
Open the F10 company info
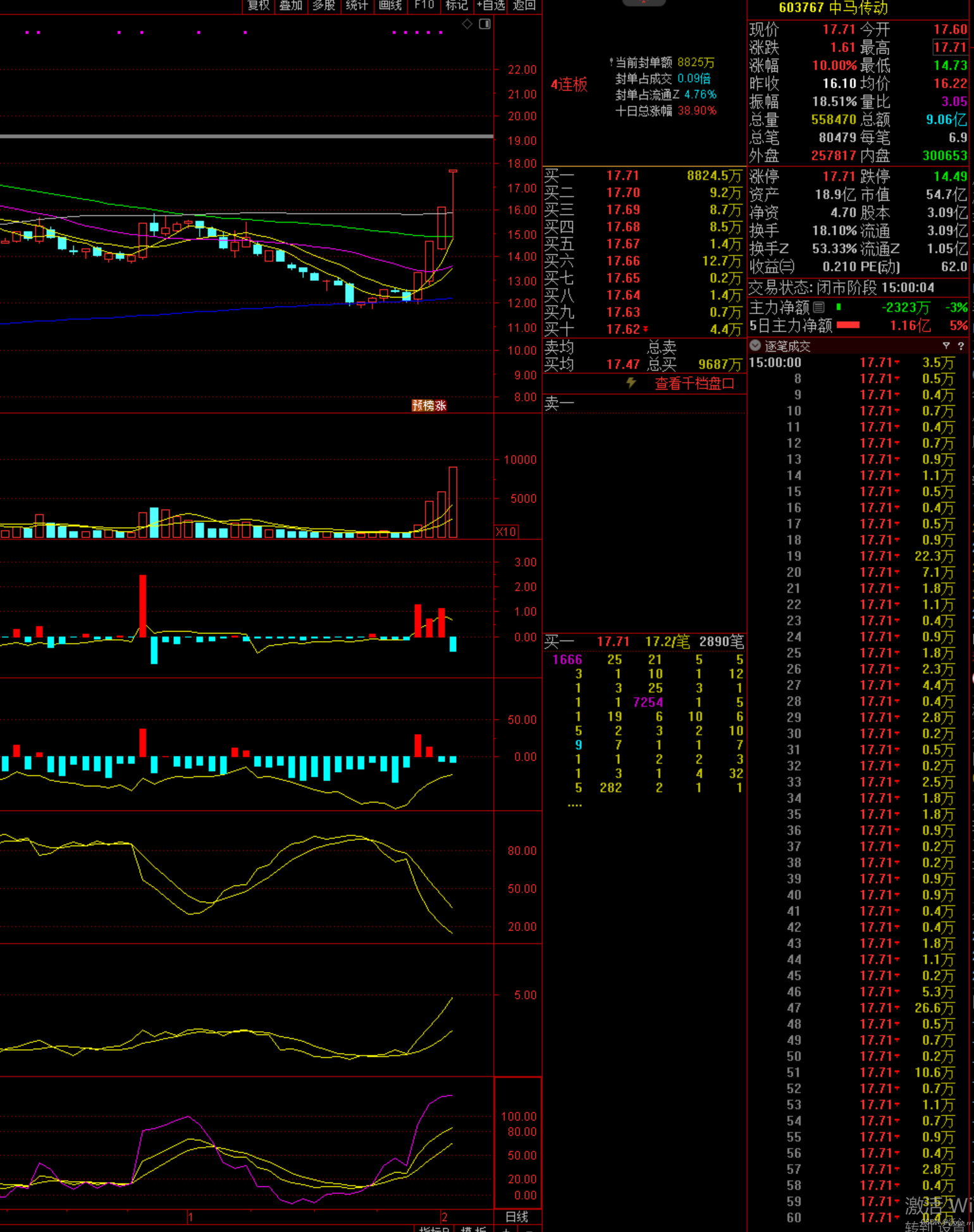click(x=424, y=6)
